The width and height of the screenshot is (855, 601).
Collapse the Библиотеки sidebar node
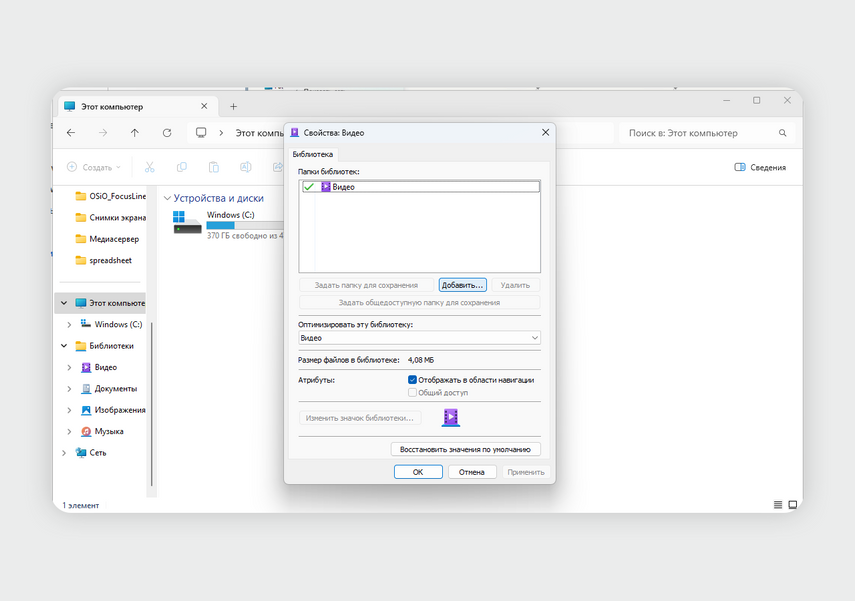[x=64, y=346]
